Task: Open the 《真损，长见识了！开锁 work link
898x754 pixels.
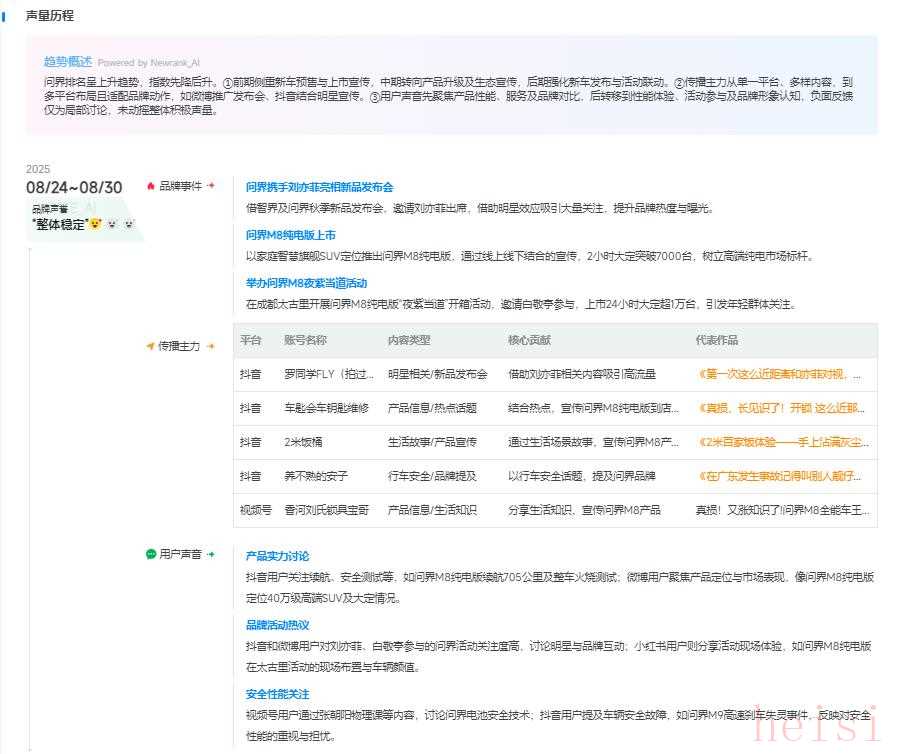Action: coord(781,408)
